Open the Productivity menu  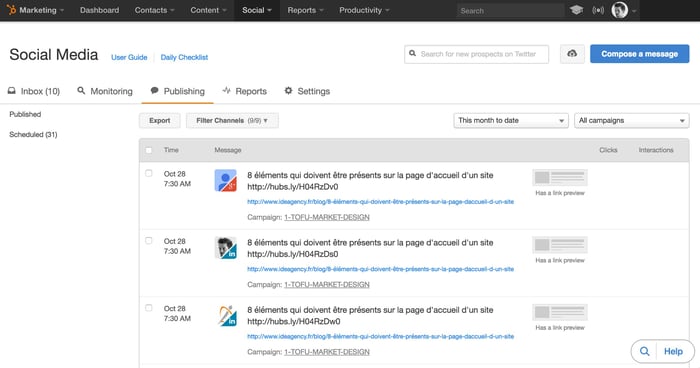point(364,10)
